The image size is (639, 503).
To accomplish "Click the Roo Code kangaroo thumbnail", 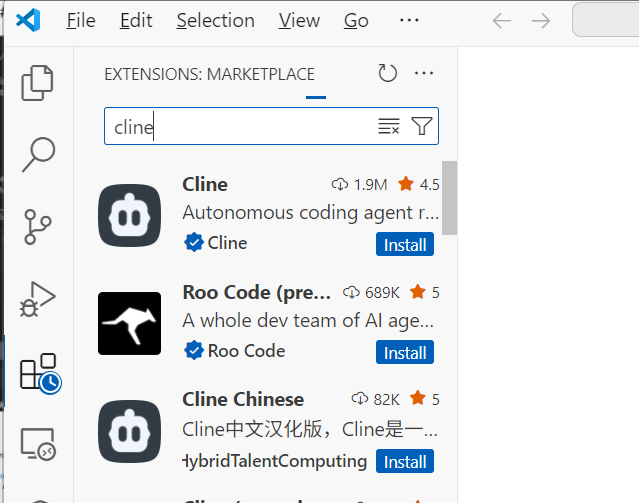I will (x=130, y=323).
